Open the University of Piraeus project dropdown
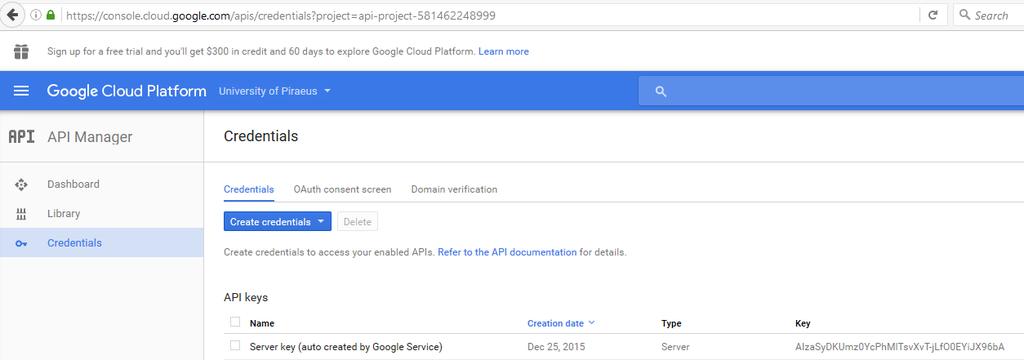Image resolution: width=1024 pixels, height=360 pixels. [x=275, y=91]
